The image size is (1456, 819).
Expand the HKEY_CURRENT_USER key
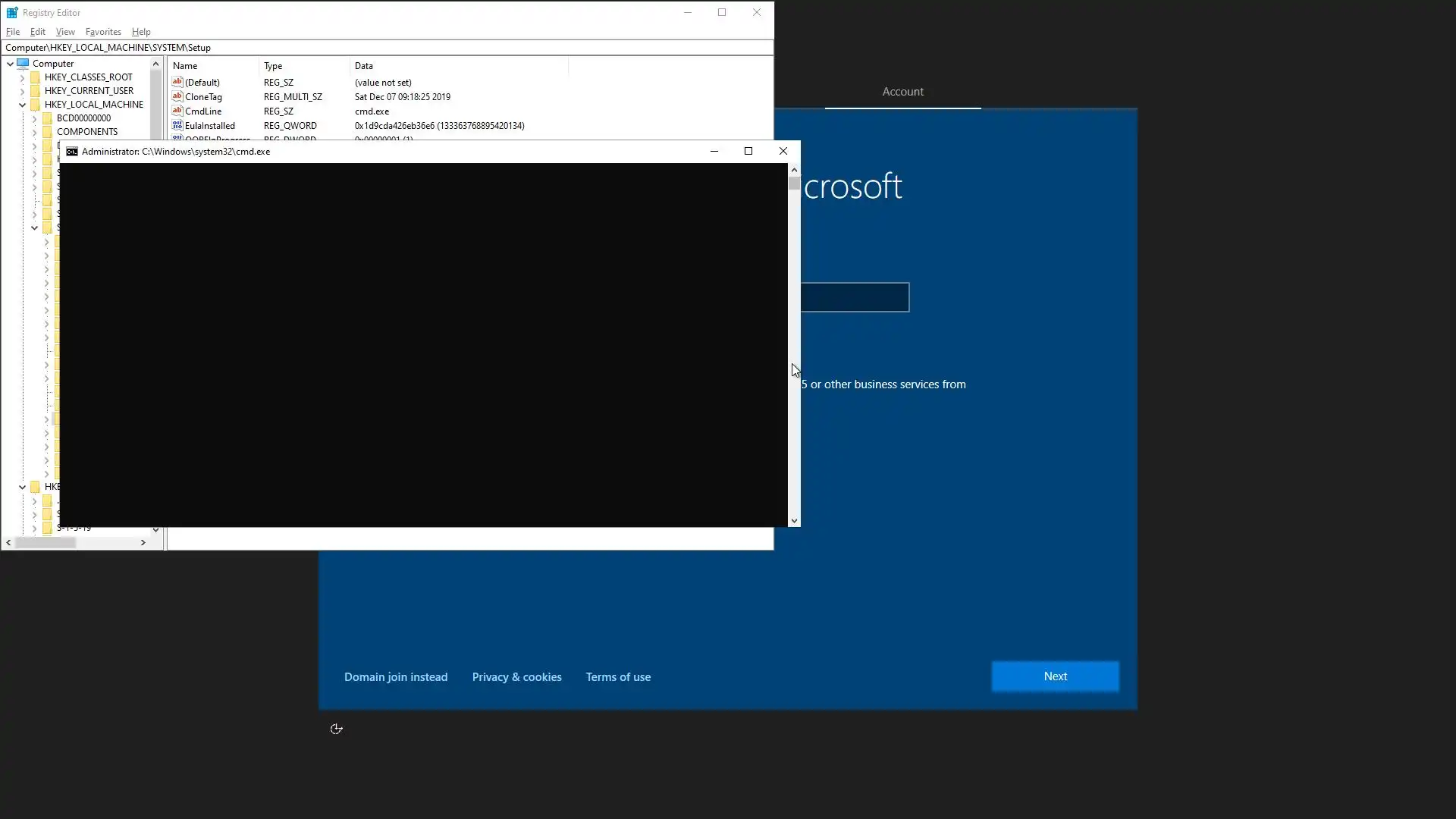click(x=22, y=91)
